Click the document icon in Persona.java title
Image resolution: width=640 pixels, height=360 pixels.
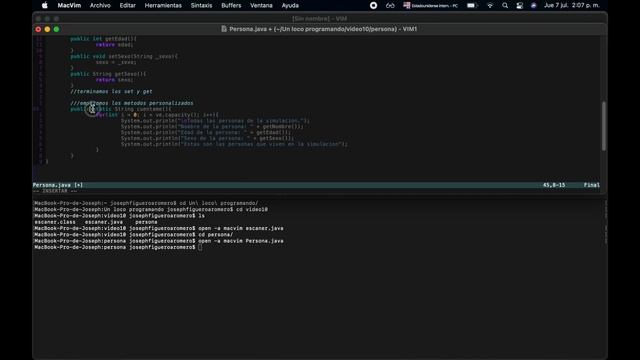click(224, 29)
